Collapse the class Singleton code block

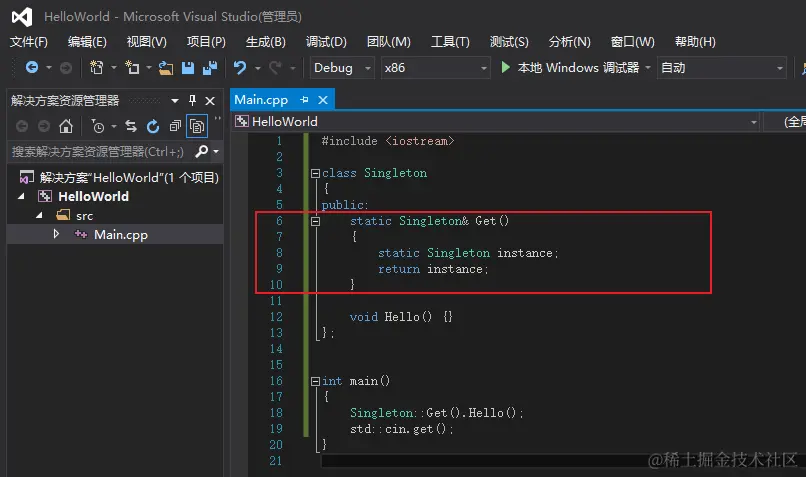pyautogui.click(x=316, y=173)
